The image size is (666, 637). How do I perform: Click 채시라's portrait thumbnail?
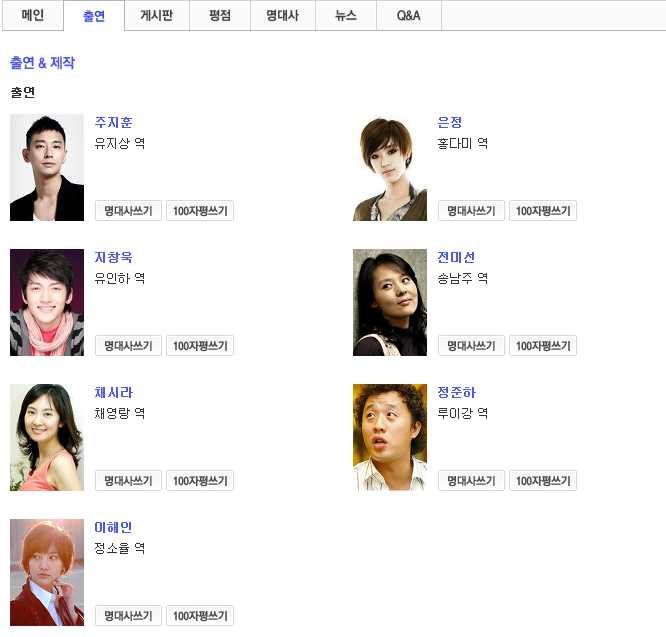(47, 437)
